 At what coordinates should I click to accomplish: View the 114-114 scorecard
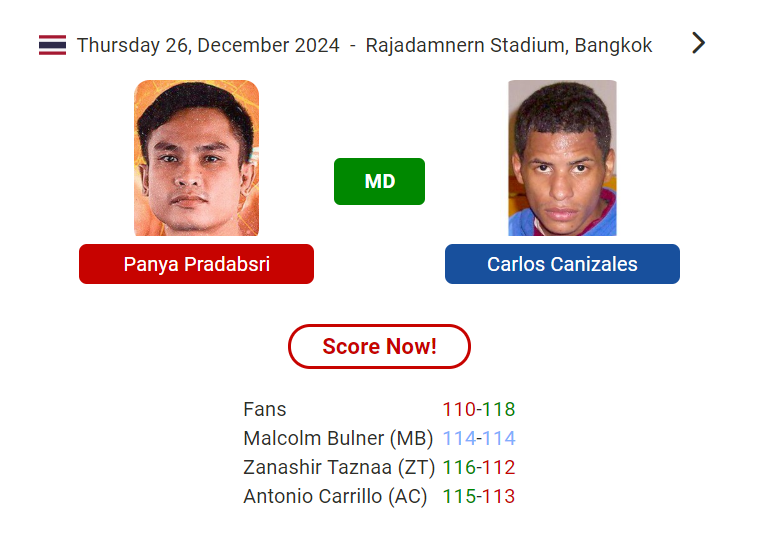coord(479,438)
